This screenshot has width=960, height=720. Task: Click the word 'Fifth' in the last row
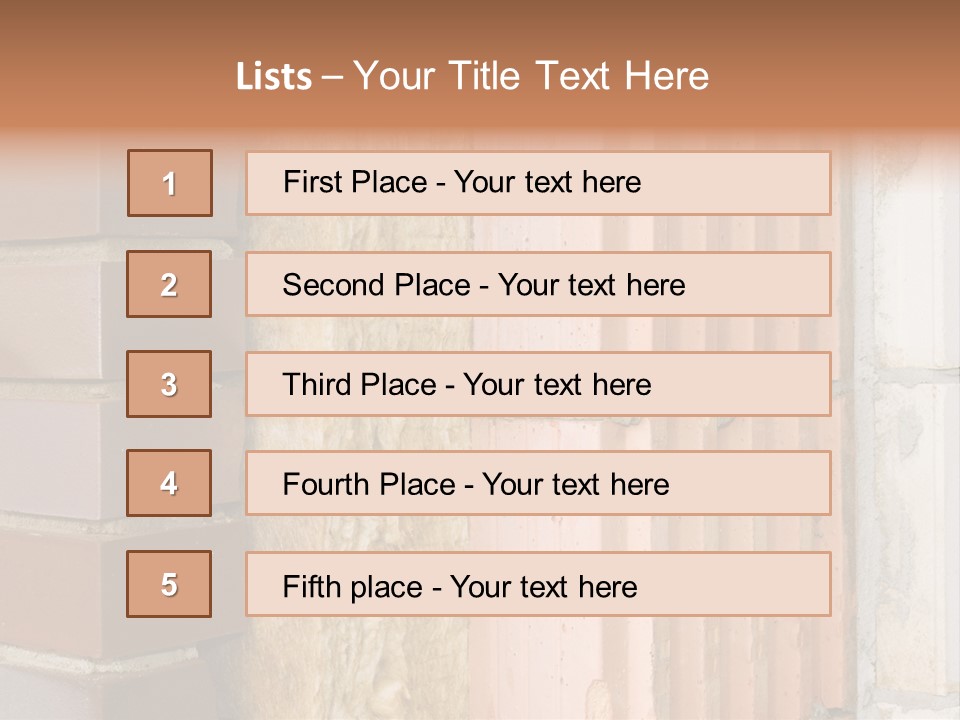311,586
